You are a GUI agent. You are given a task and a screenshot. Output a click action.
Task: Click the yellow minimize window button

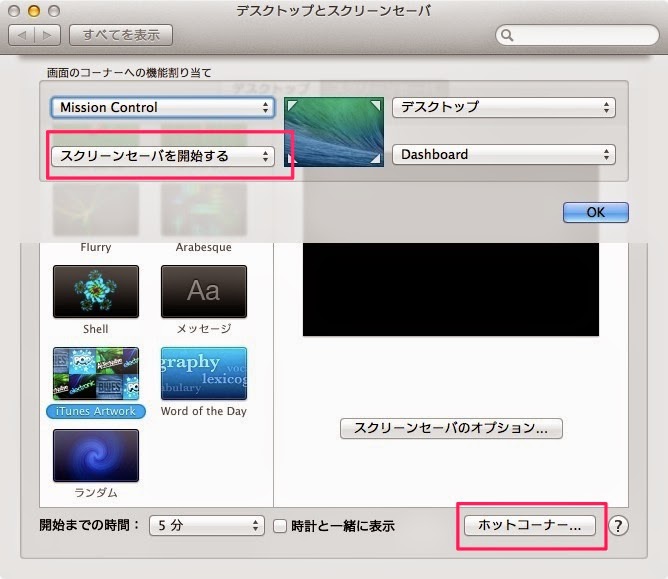pos(34,11)
